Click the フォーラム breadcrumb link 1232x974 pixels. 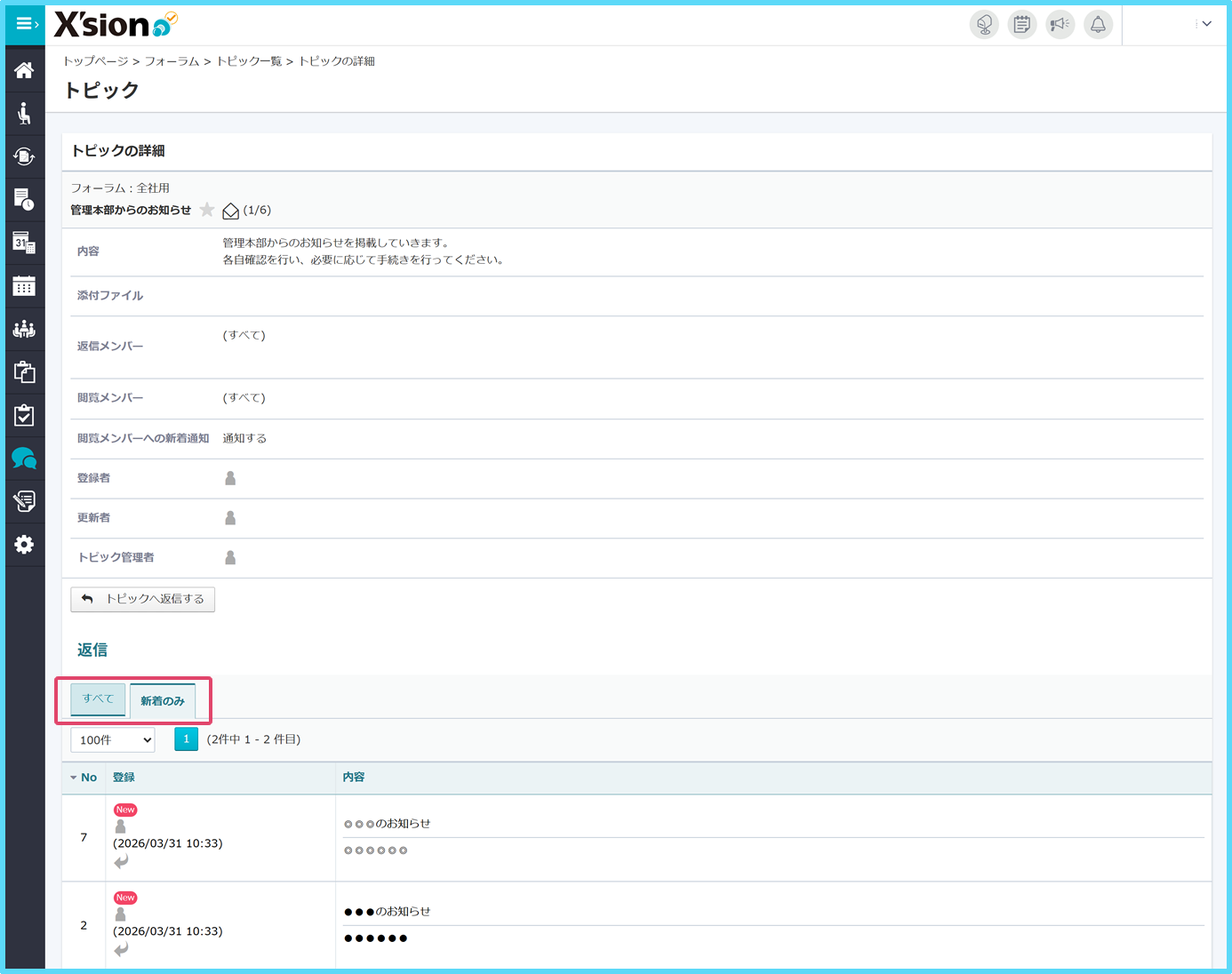[172, 61]
